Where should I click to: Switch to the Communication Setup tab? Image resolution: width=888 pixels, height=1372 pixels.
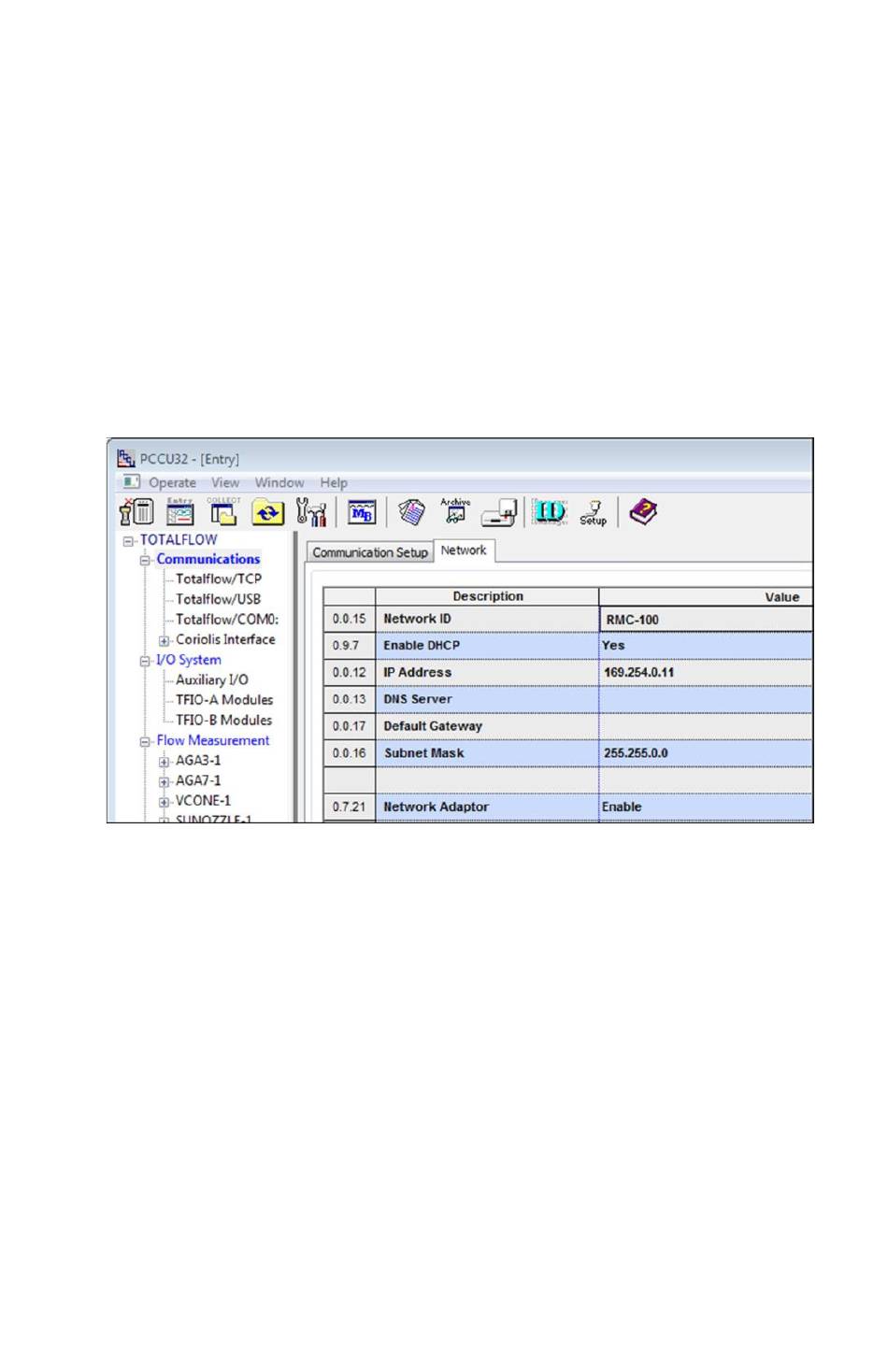click(370, 552)
